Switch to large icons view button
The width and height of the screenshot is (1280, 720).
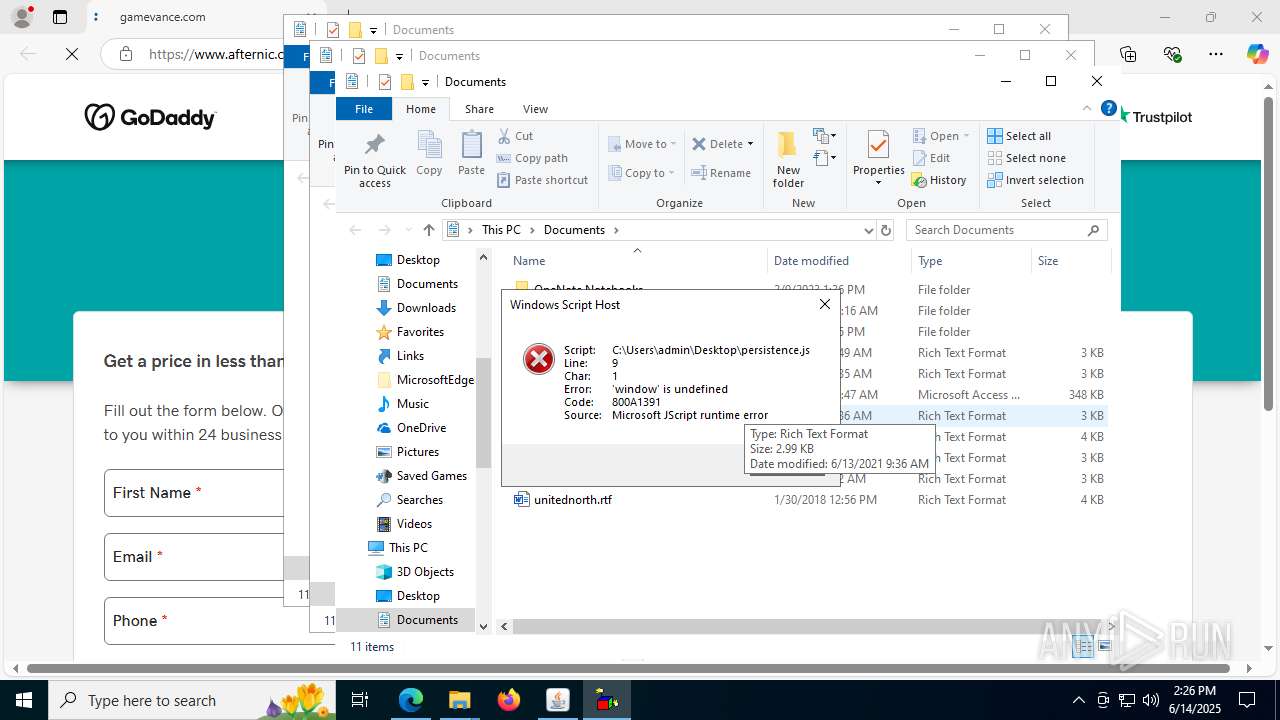[x=1105, y=647]
